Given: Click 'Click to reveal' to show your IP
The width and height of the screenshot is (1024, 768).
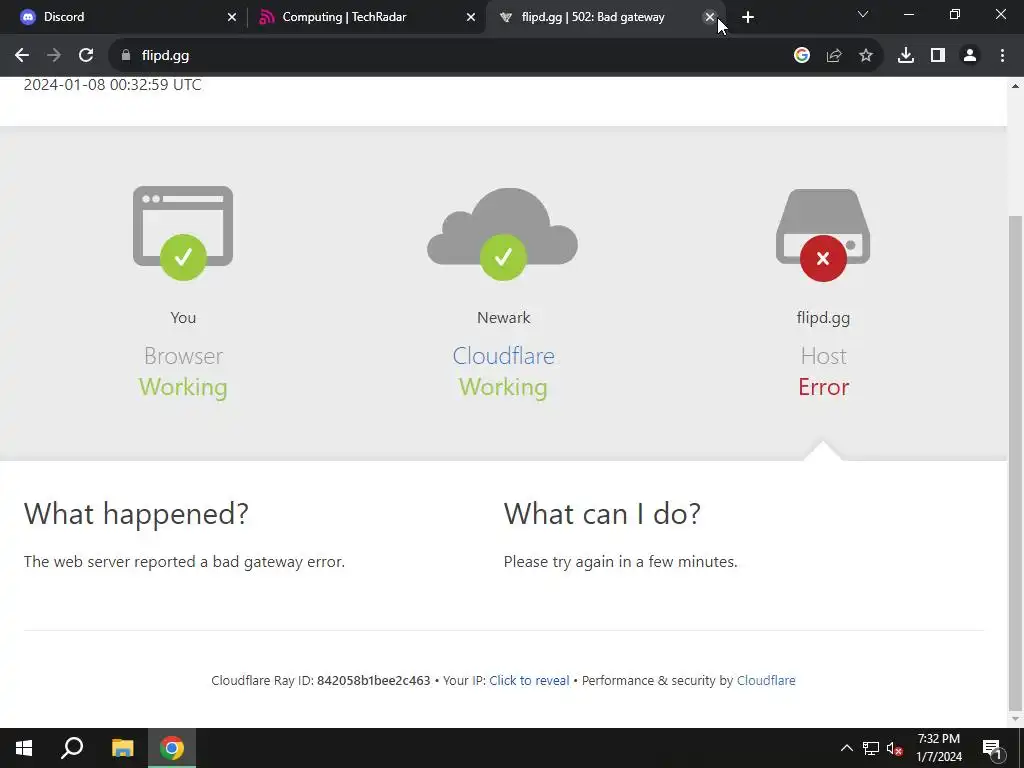Looking at the screenshot, I should (529, 680).
